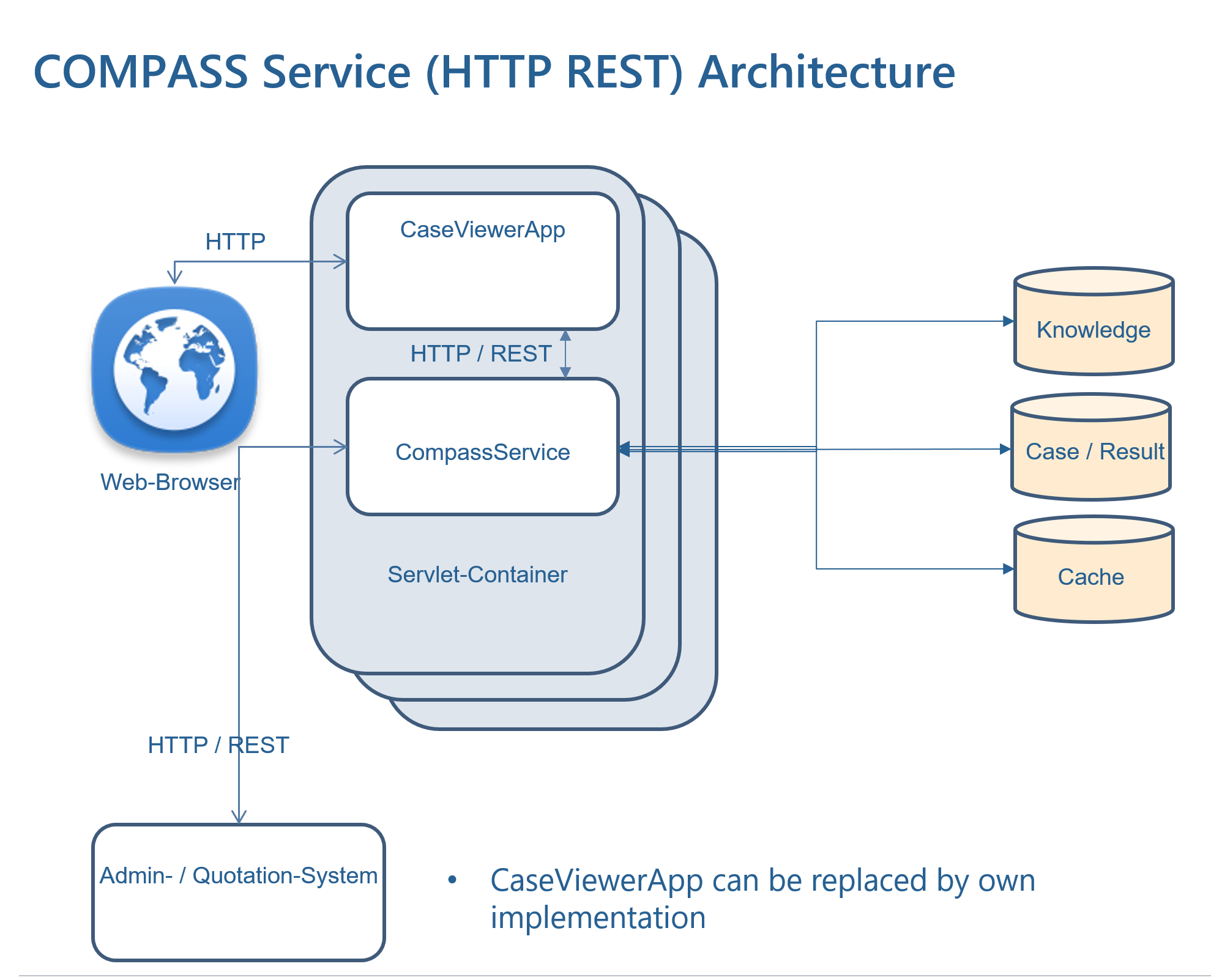Click the arrowhead entering CompassService from the right
This screenshot has width=1211, height=980.
coord(624,449)
